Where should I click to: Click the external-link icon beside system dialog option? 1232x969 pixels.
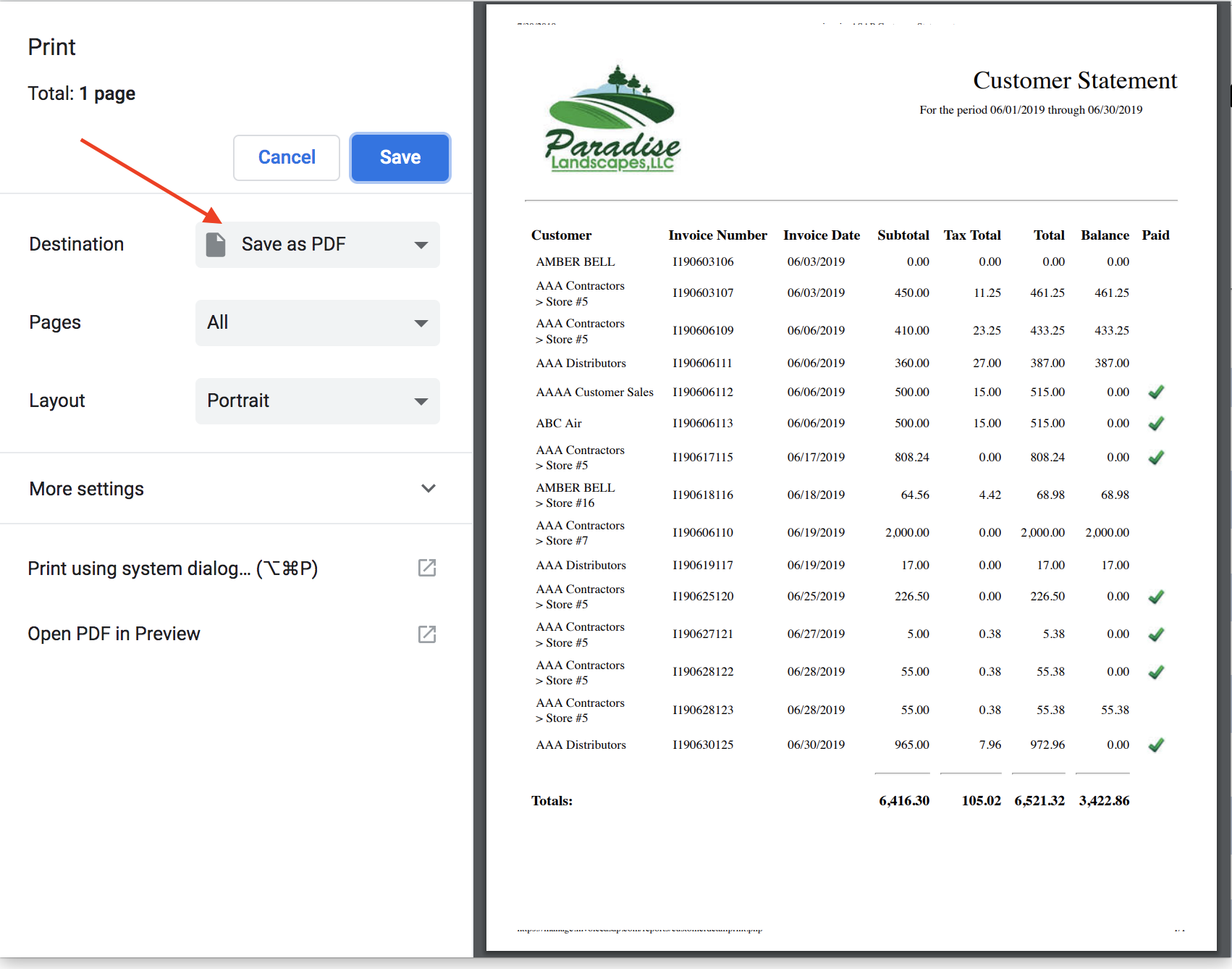point(427,568)
